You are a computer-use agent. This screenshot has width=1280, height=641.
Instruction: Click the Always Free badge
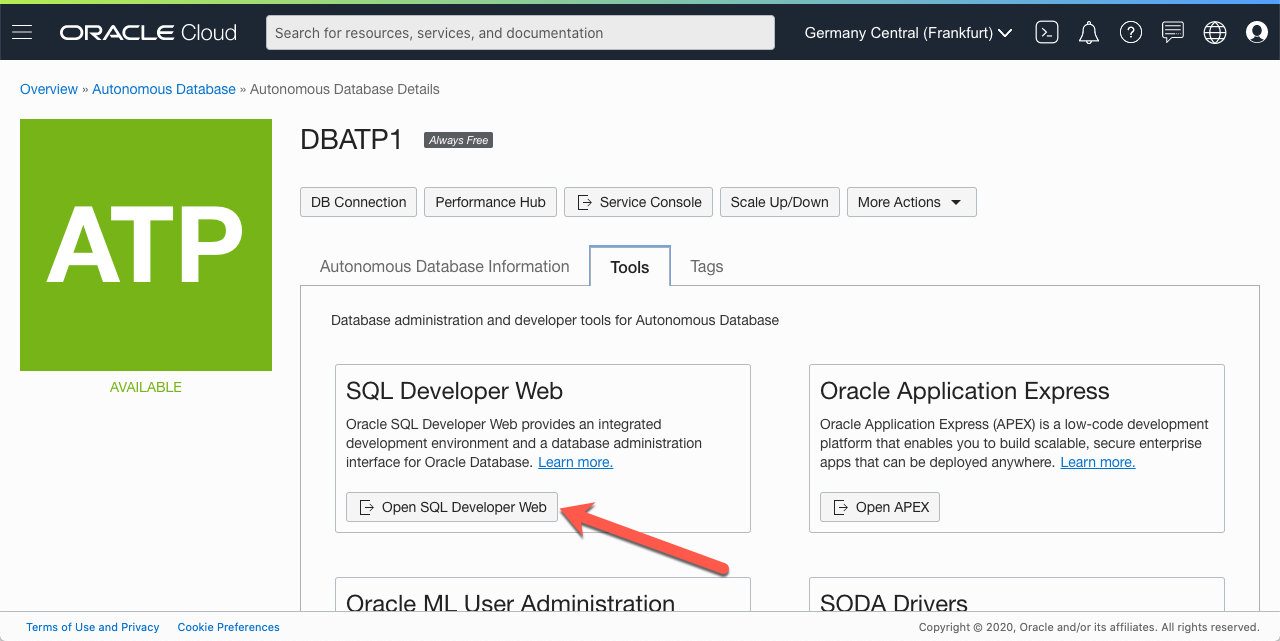pos(459,140)
